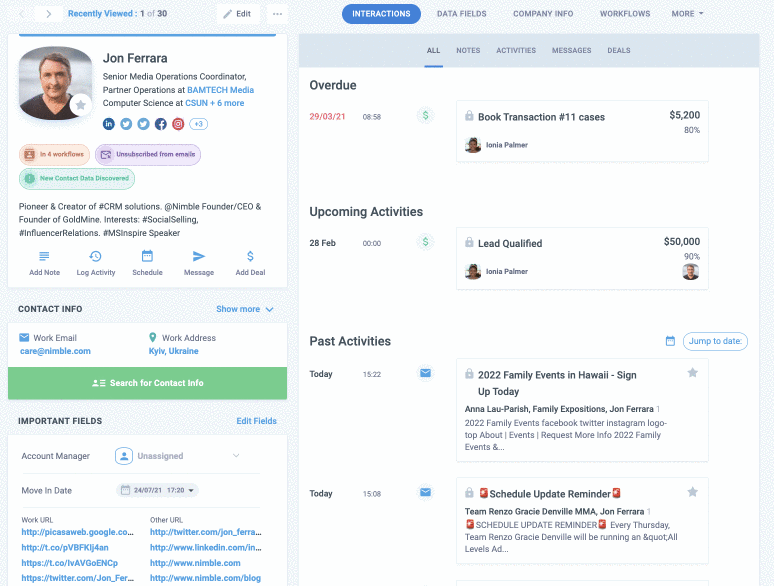
Task: Open the care@nimble.com email link
Action: tap(55, 351)
